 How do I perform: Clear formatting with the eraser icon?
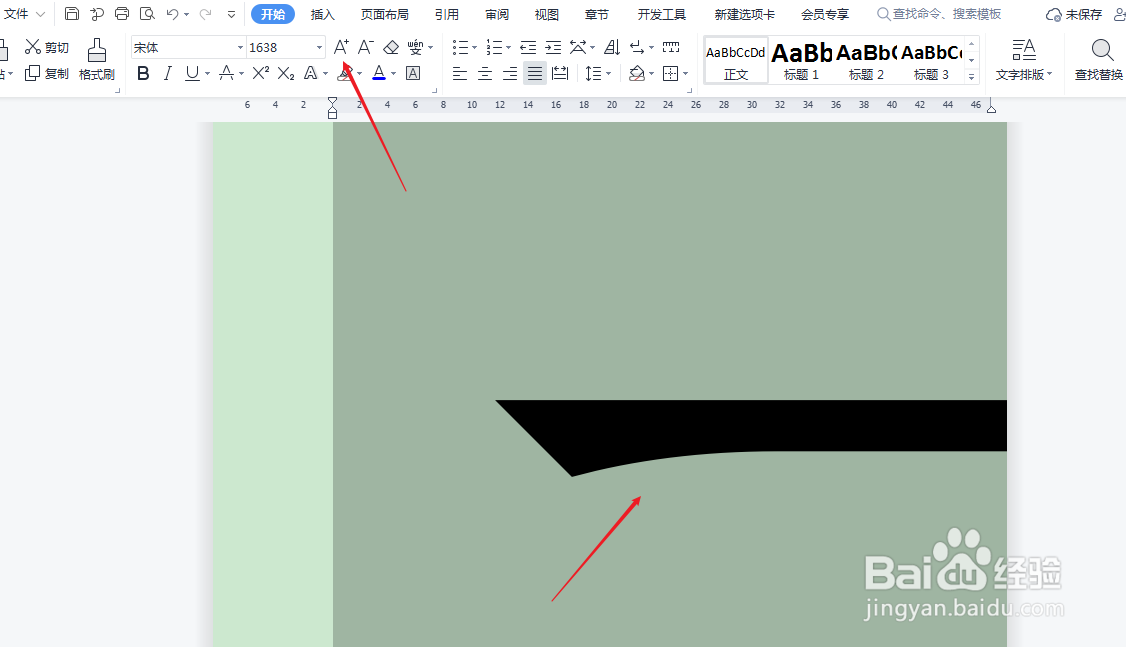tap(391, 47)
